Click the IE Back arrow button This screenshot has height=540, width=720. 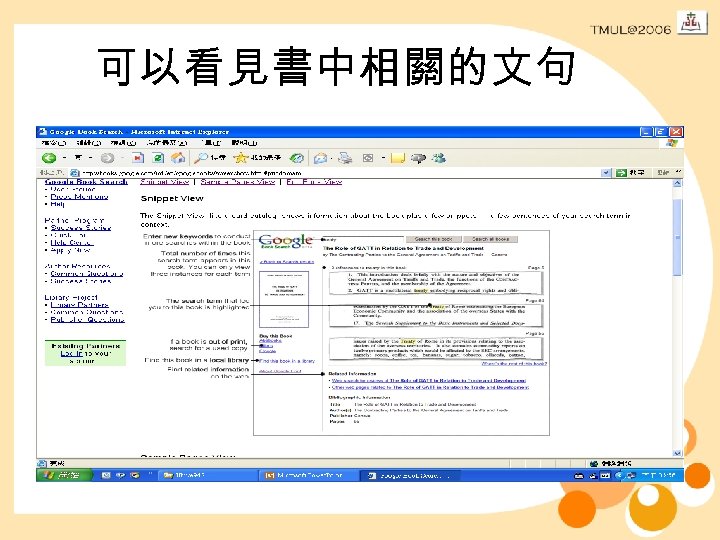coord(49,158)
